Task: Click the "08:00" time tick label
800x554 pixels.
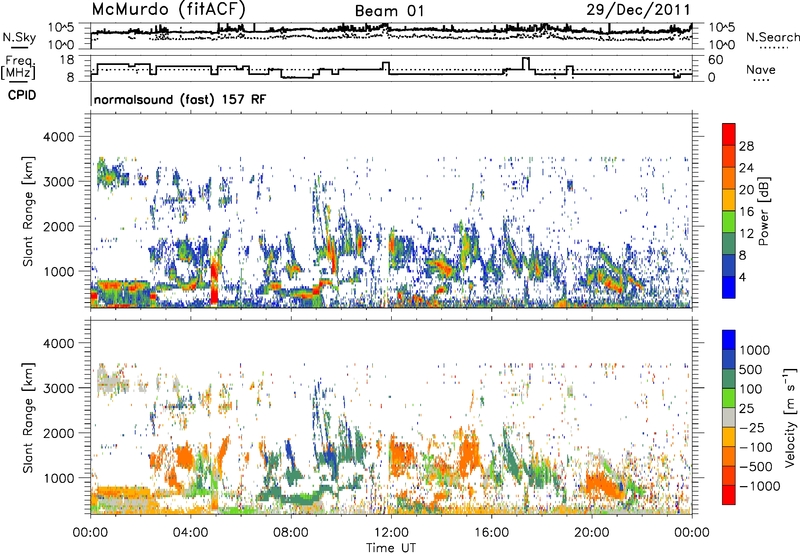Action: [x=291, y=533]
